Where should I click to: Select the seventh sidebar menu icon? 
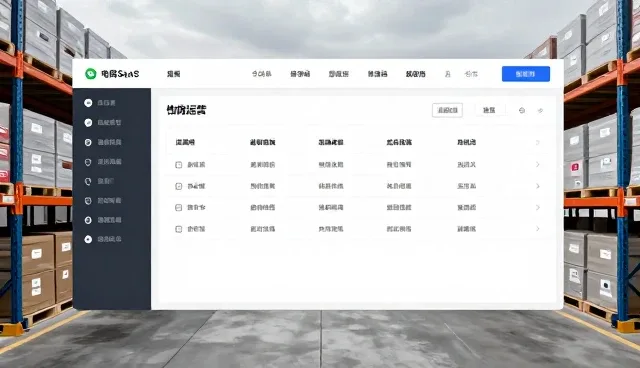[88, 220]
